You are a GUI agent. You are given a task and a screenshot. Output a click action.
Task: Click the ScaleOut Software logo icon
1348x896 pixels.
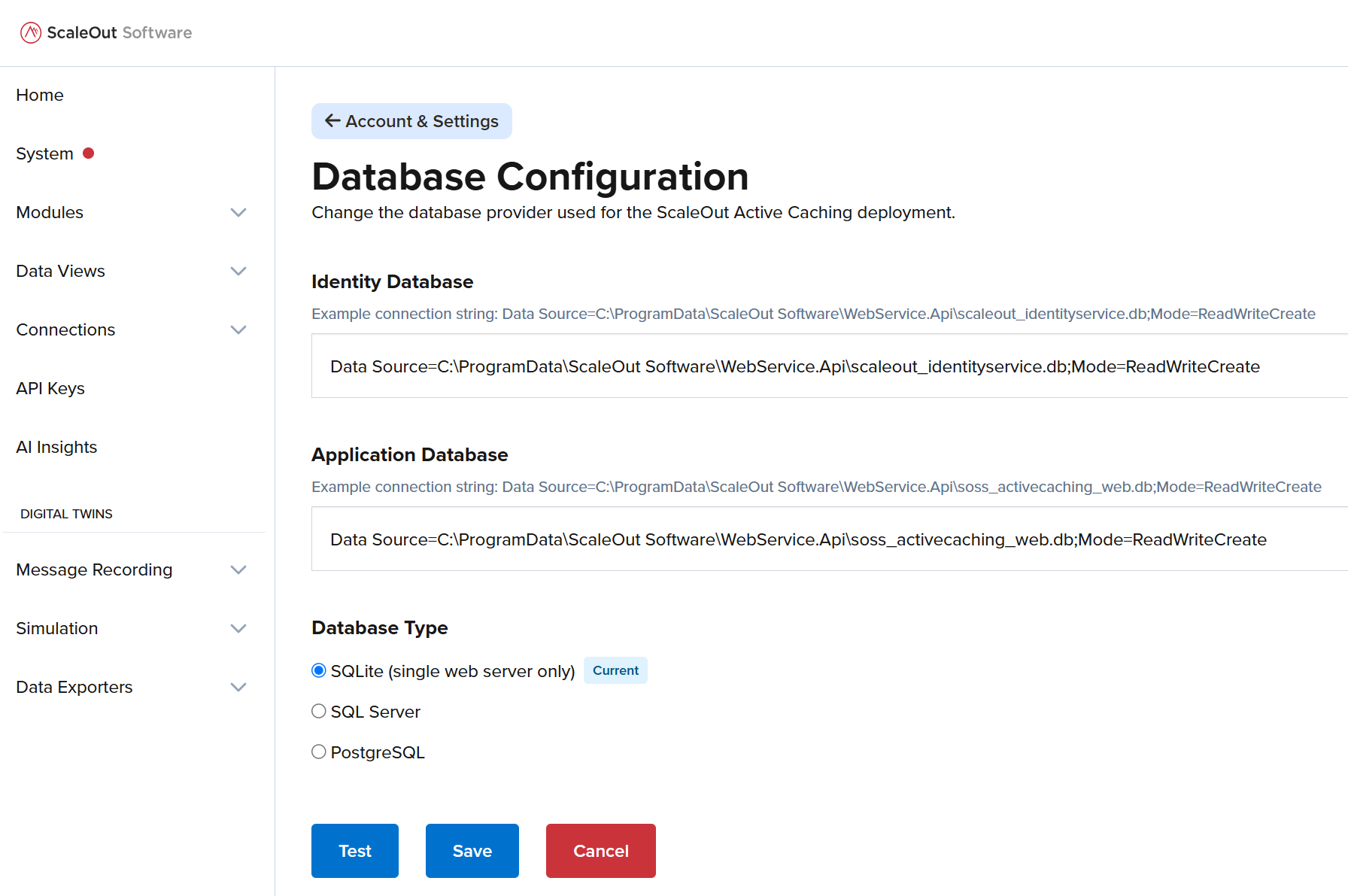coord(31,32)
